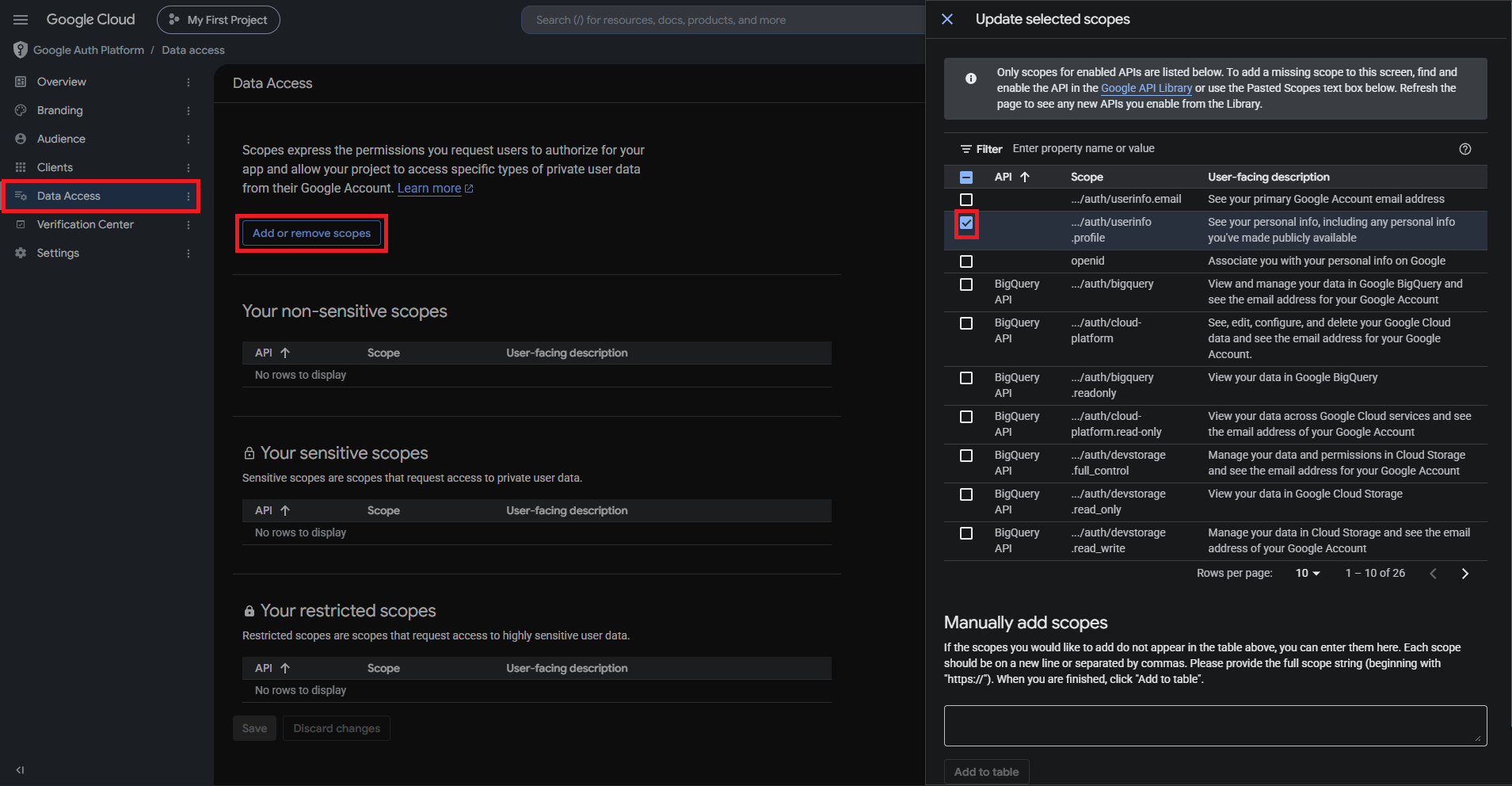Open the Learn more link
1512x786 pixels.
[x=435, y=188]
